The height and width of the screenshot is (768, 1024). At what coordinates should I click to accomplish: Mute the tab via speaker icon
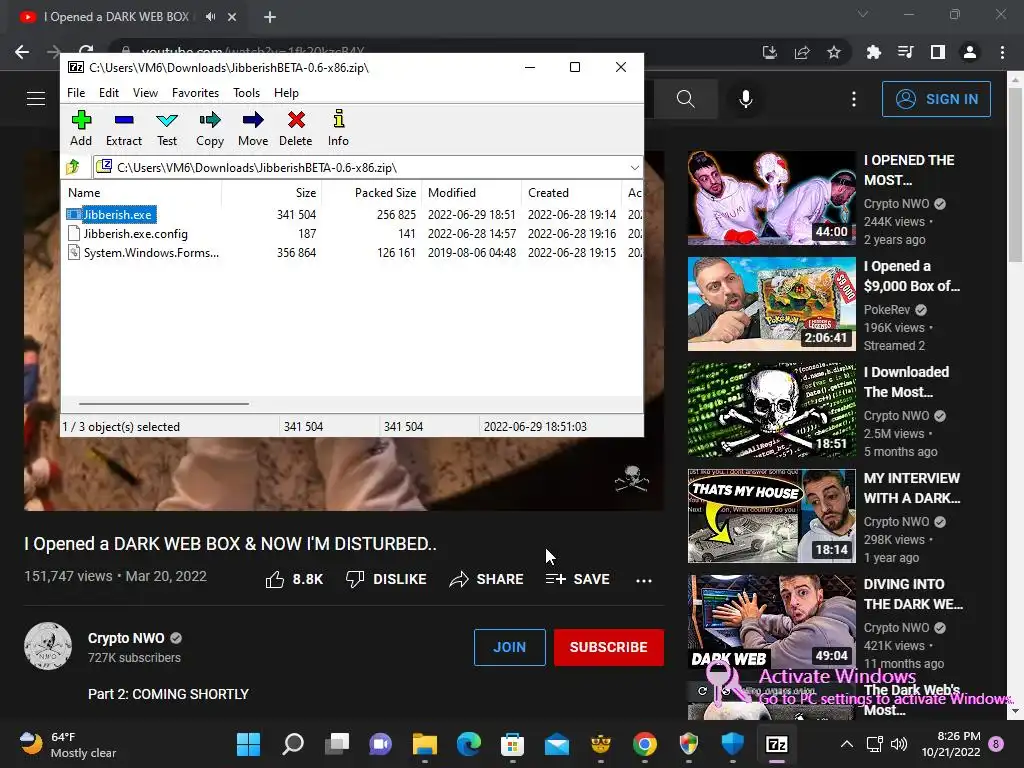coord(210,17)
